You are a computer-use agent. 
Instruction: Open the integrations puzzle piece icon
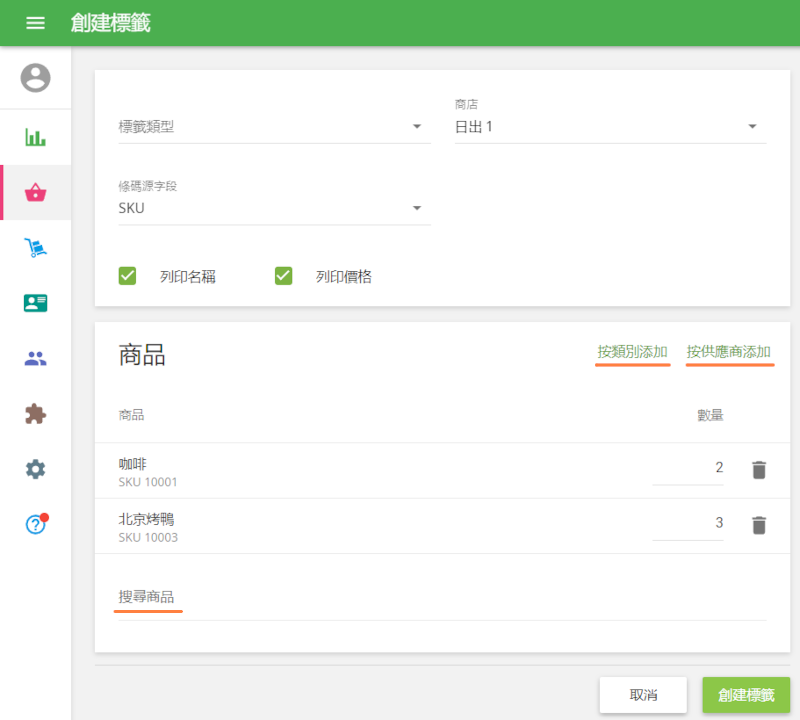point(35,414)
